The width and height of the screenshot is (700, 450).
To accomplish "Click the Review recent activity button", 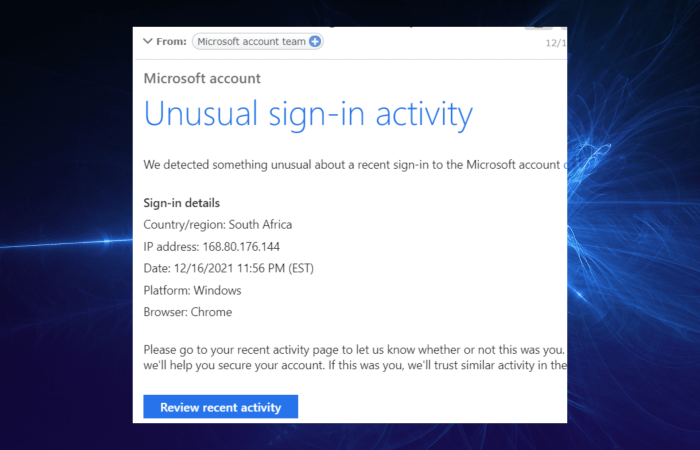I will pos(221,407).
